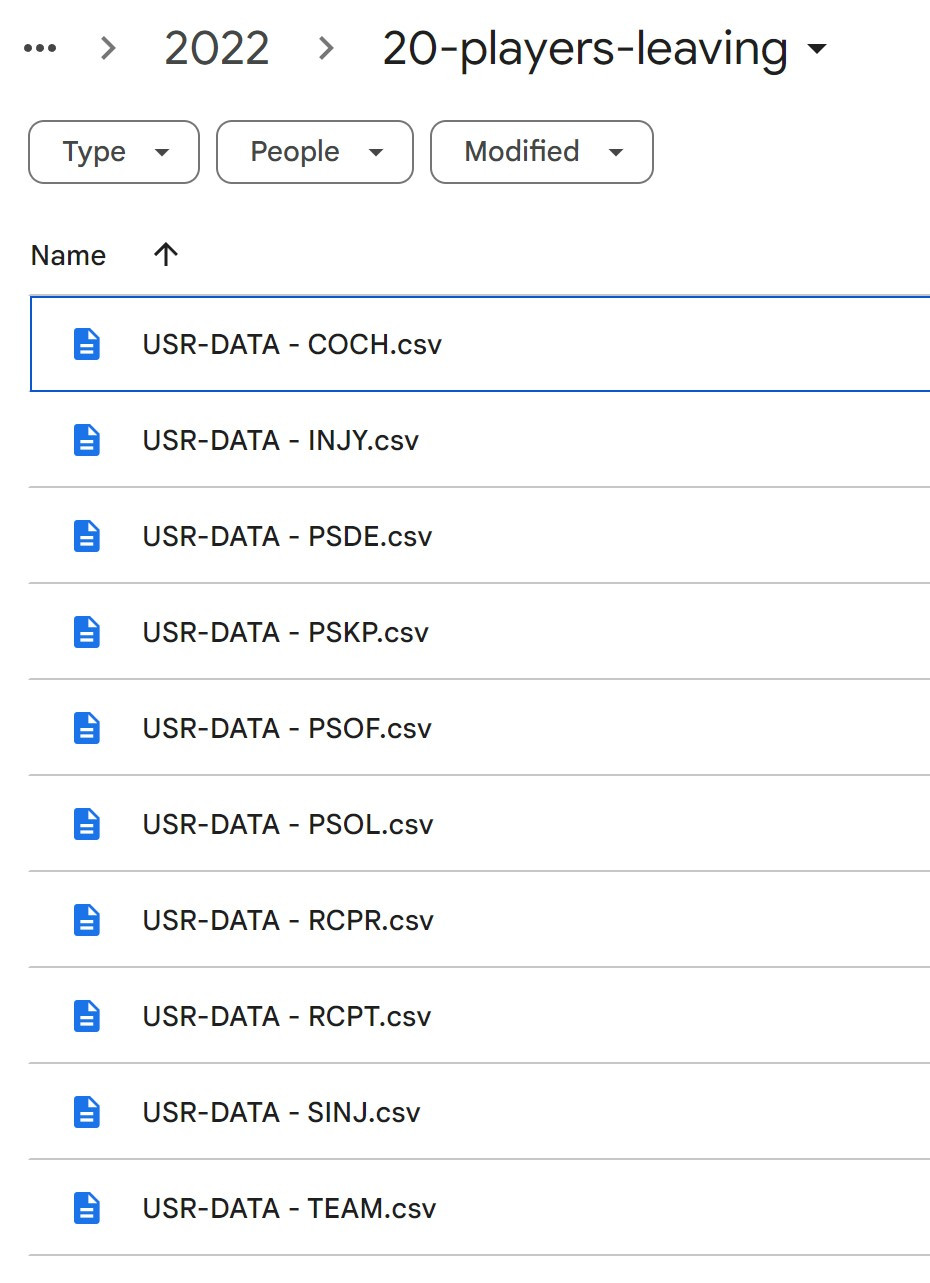Select the USR-DATA - RCPT.csv file
This screenshot has height=1283, width=930.
pyautogui.click(x=287, y=1017)
